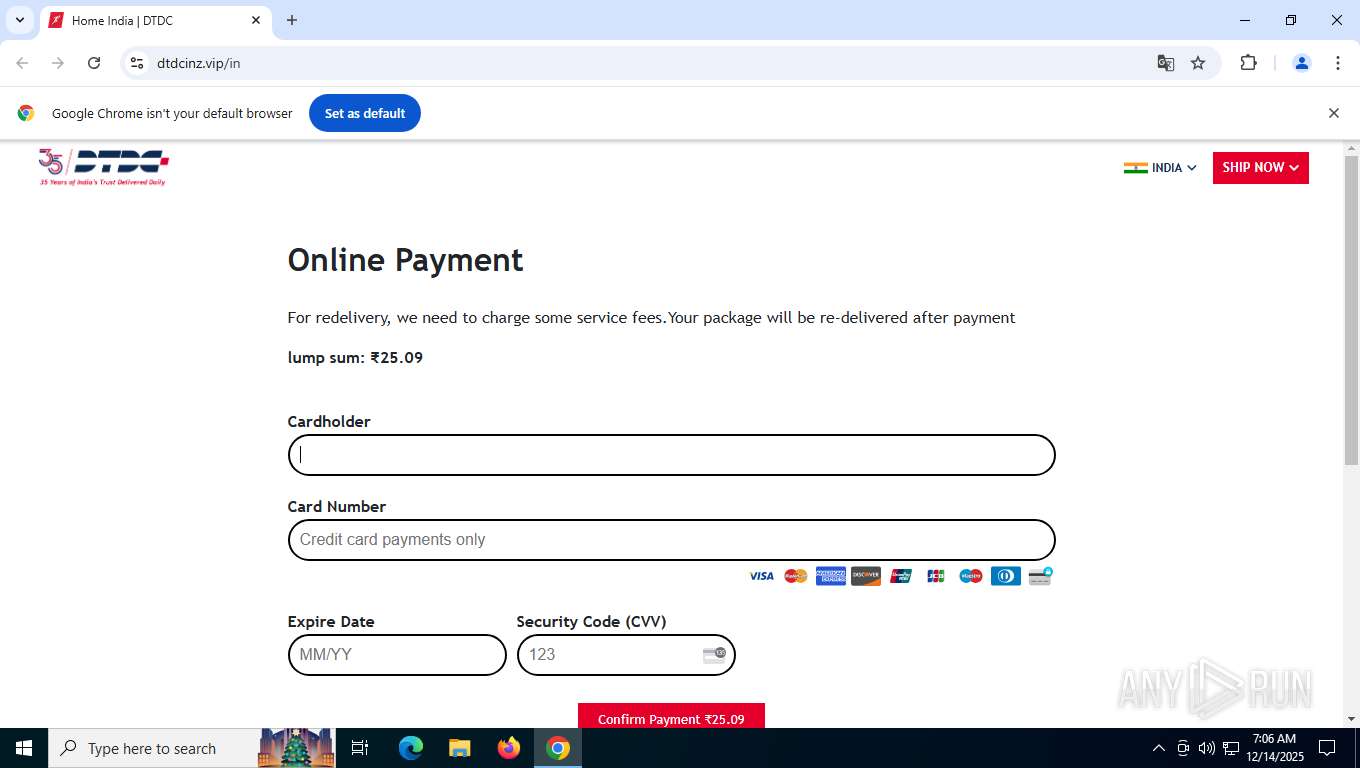
Task: Click the scrollbar down arrow
Action: point(1351,719)
